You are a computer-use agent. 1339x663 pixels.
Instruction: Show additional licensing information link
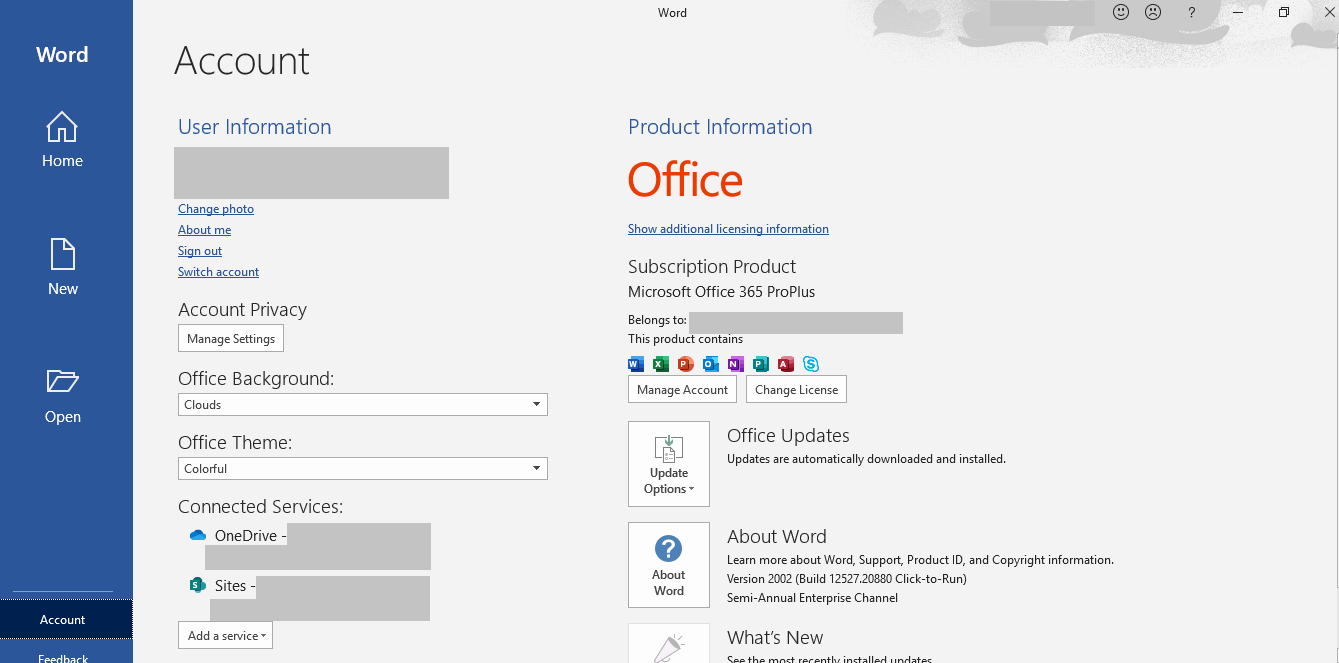click(728, 229)
